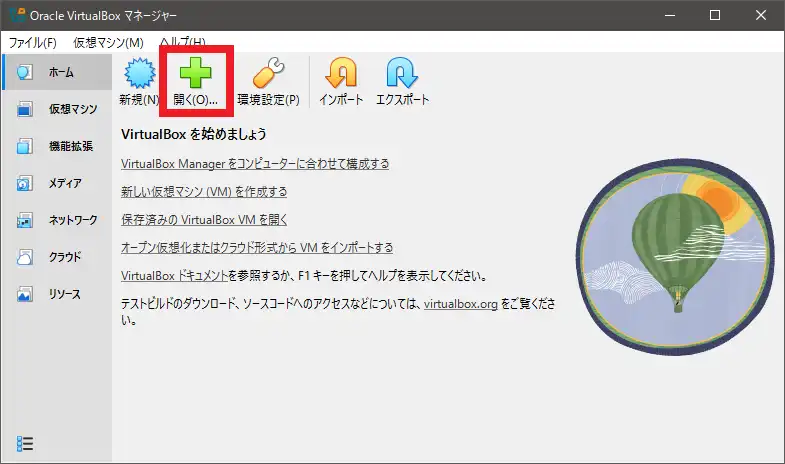Open link 保存済みの VirtualBox VM を開く
The height and width of the screenshot is (464, 785).
(x=204, y=220)
